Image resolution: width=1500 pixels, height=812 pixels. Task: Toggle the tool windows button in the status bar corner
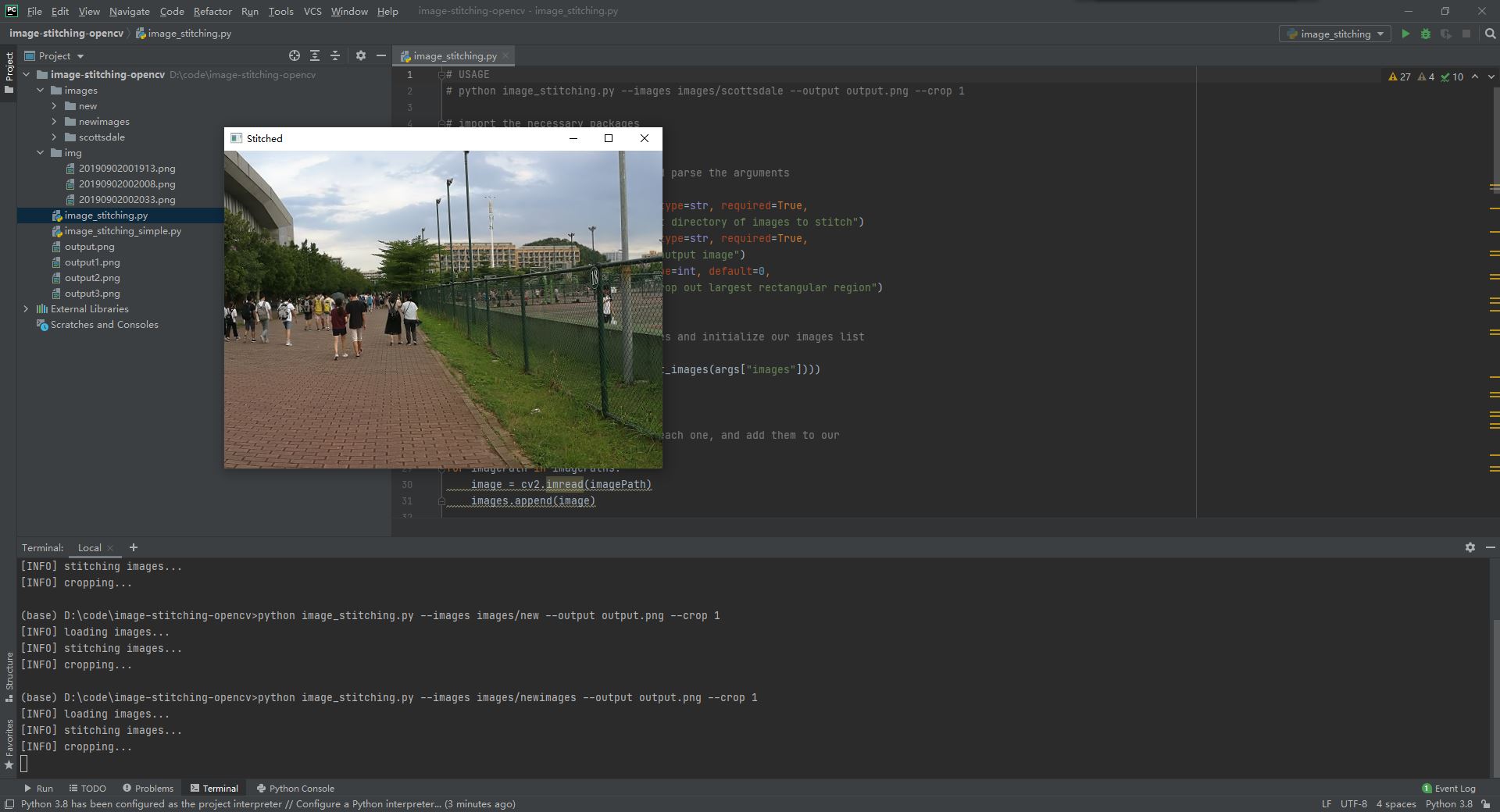pyautogui.click(x=9, y=804)
